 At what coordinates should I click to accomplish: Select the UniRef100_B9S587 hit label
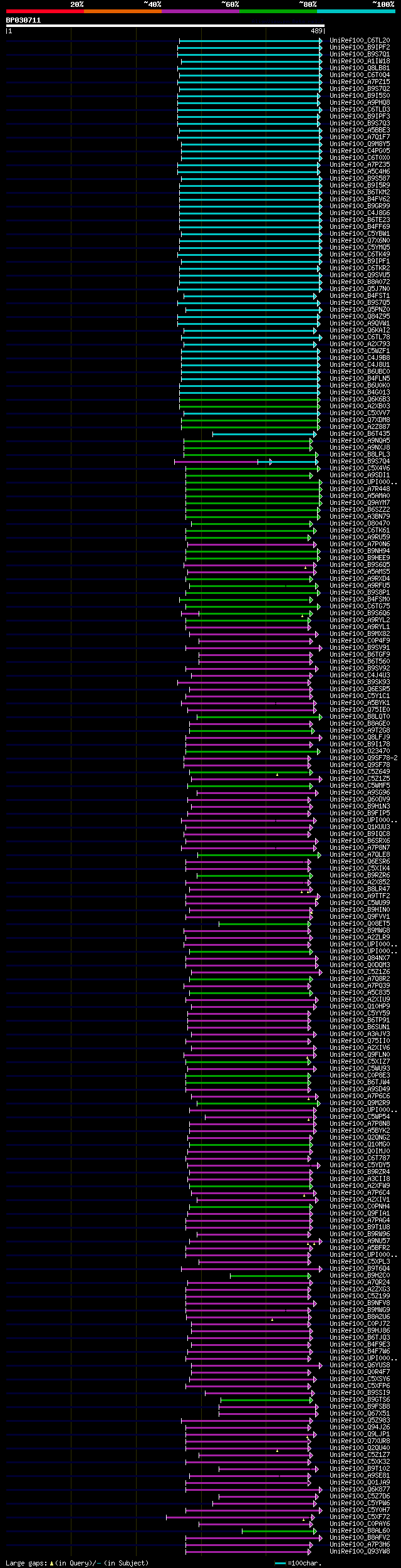(x=360, y=179)
